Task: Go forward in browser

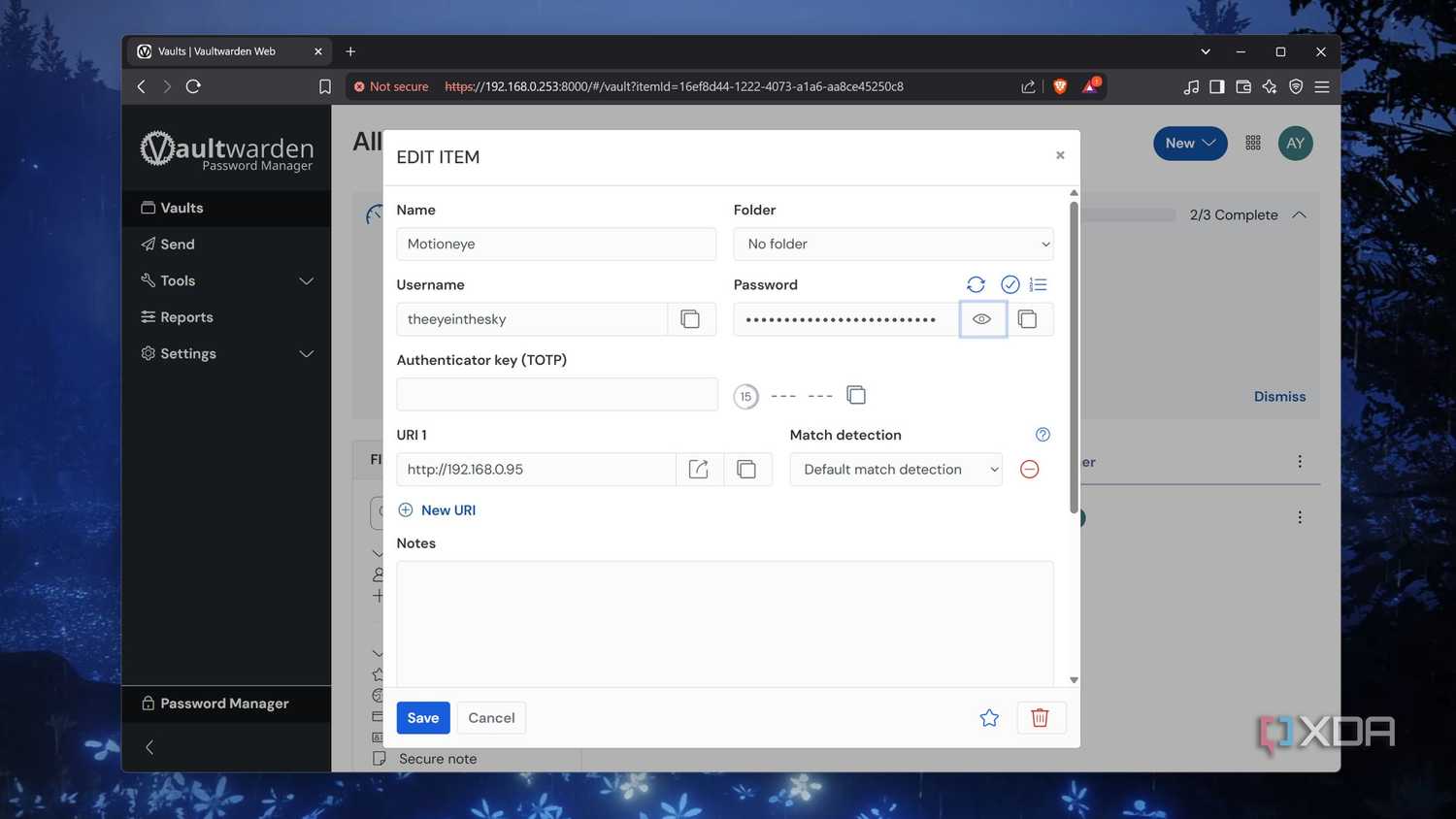Action: point(167,86)
